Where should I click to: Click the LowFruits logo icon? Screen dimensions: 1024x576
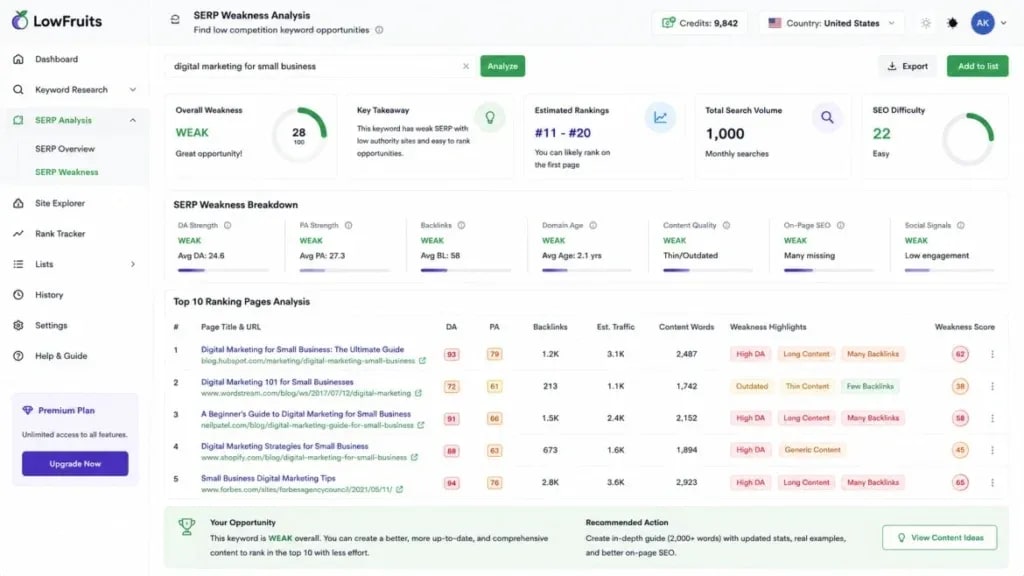pos(20,20)
